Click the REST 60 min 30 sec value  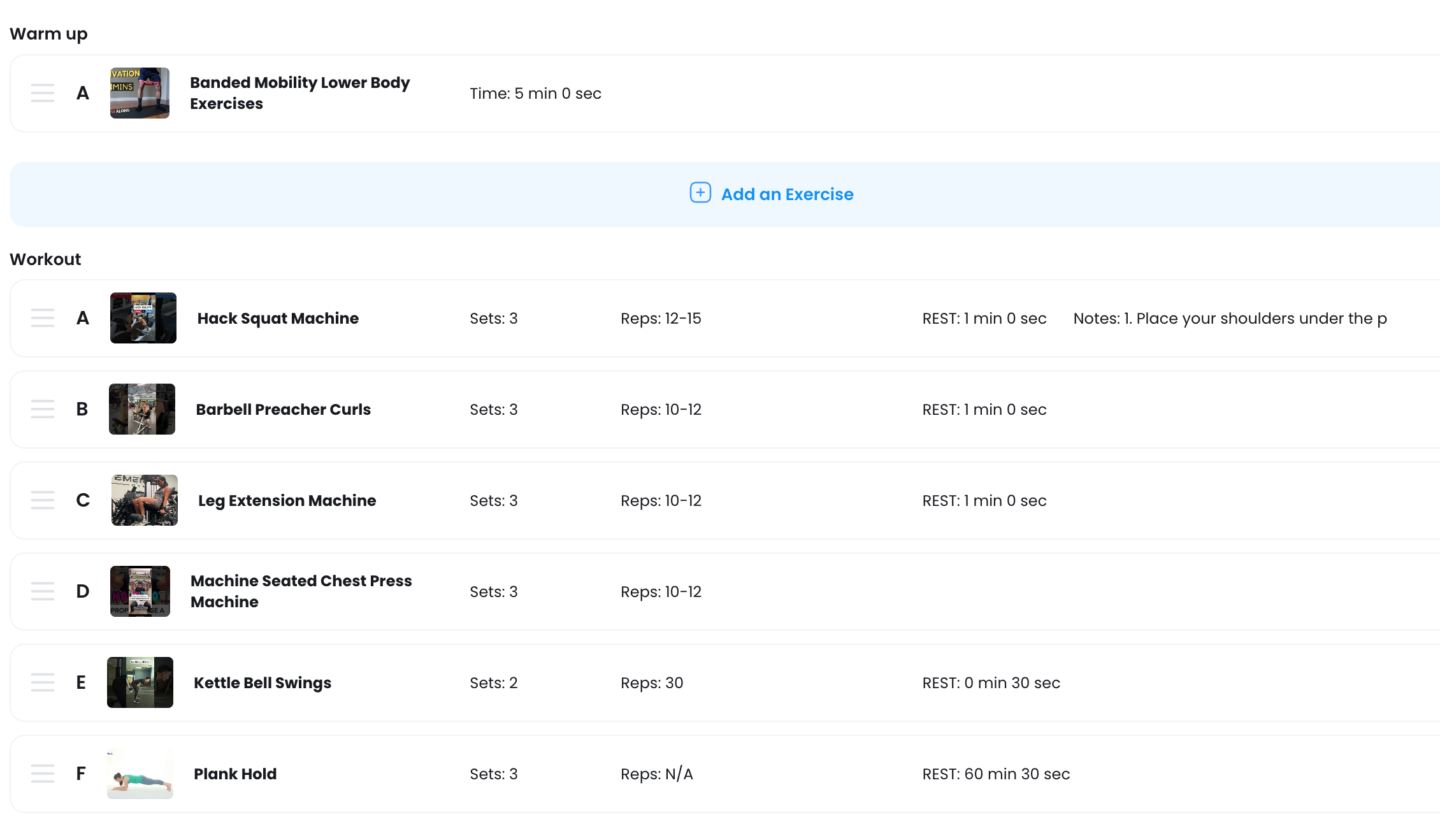click(995, 773)
